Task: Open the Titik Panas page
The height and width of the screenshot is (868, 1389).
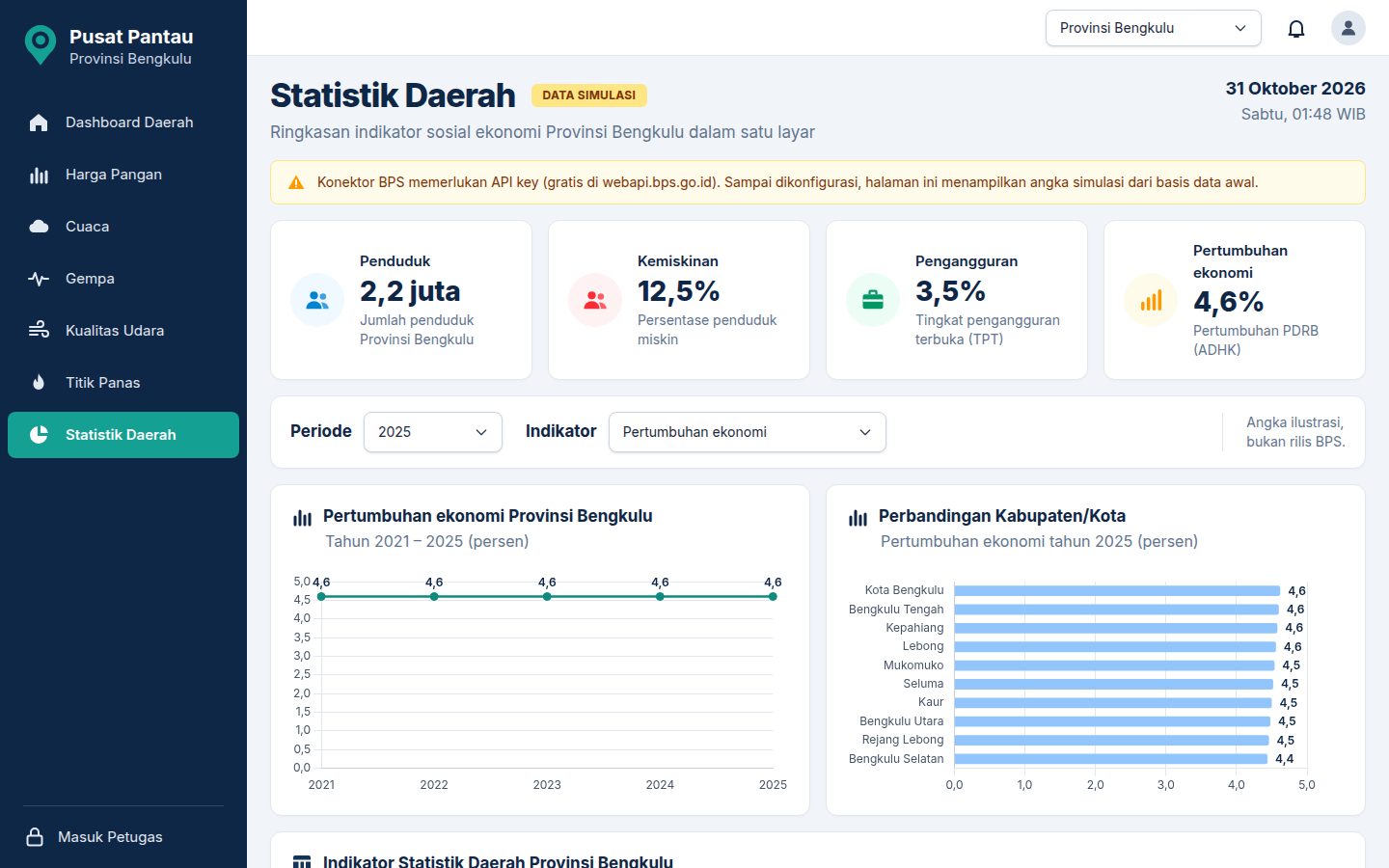Action: [123, 383]
